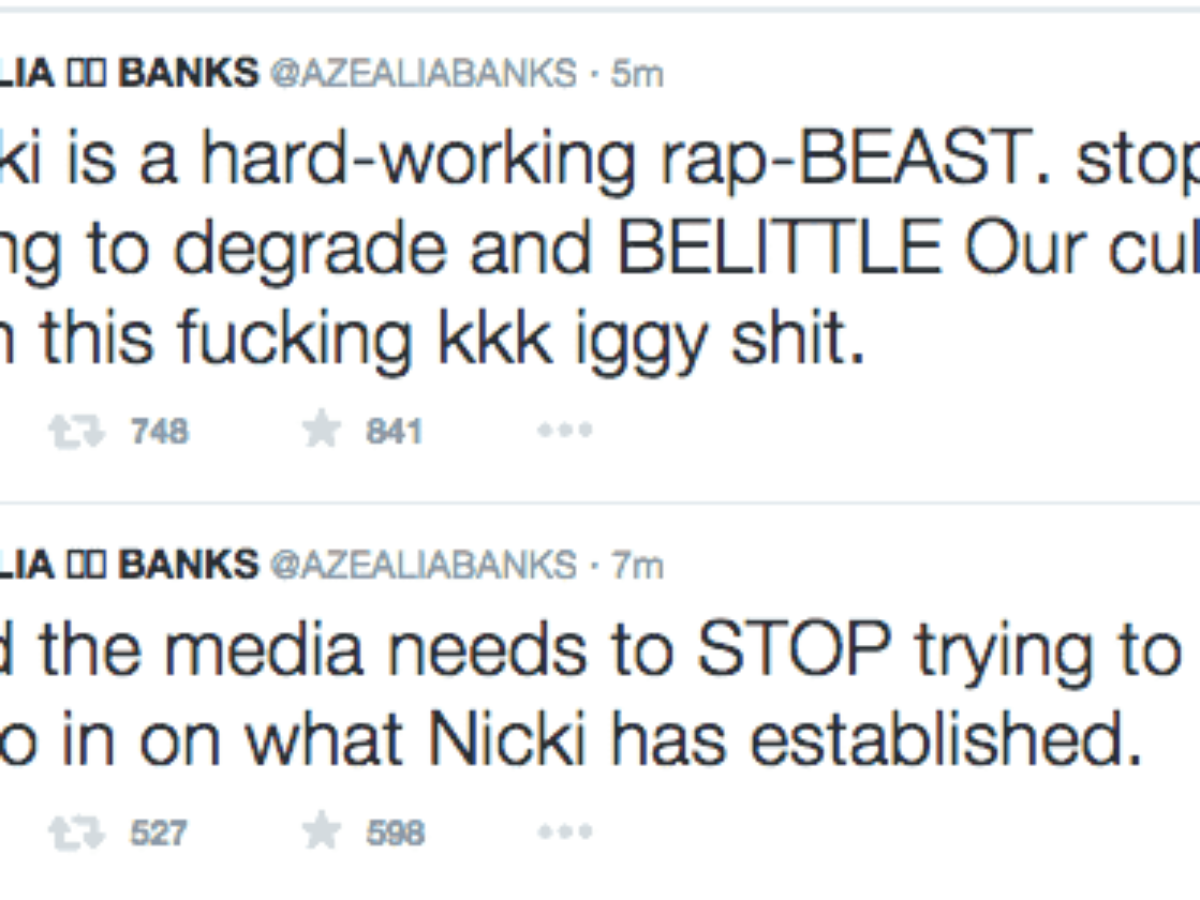Click the BANKS display name on second tweet
Viewport: 1200px width, 900px height.
tap(188, 565)
